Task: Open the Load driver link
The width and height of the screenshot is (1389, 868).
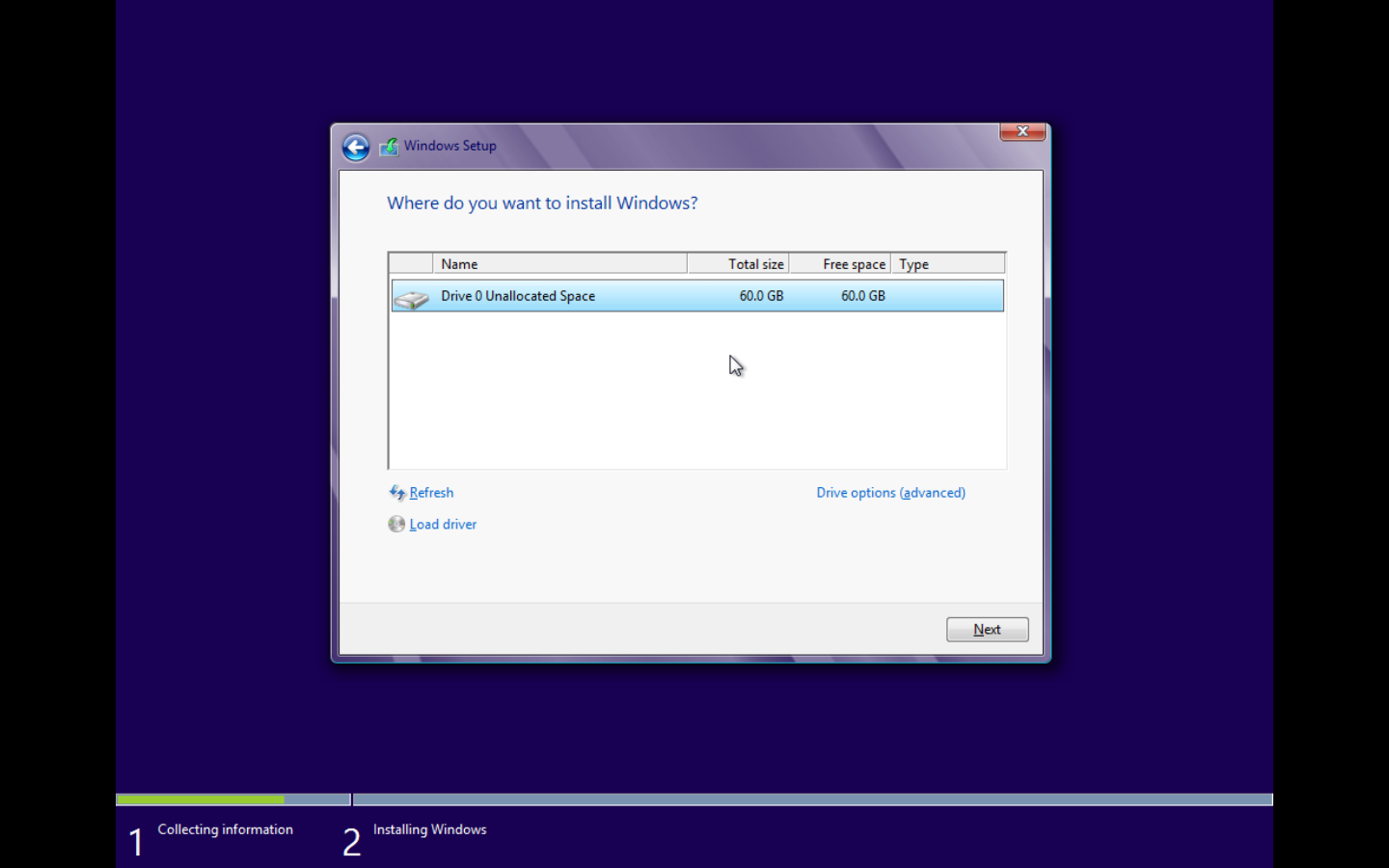Action: [x=443, y=525]
